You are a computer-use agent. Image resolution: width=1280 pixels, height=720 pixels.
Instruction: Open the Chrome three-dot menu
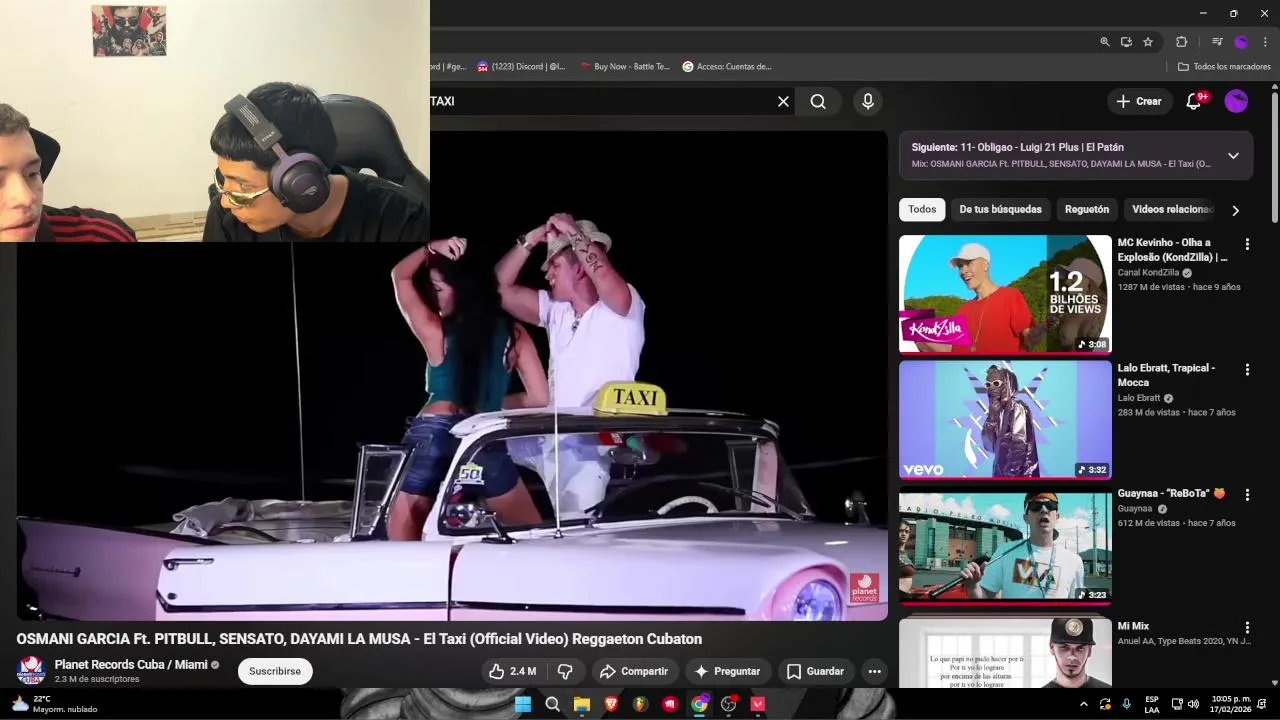click(1266, 42)
